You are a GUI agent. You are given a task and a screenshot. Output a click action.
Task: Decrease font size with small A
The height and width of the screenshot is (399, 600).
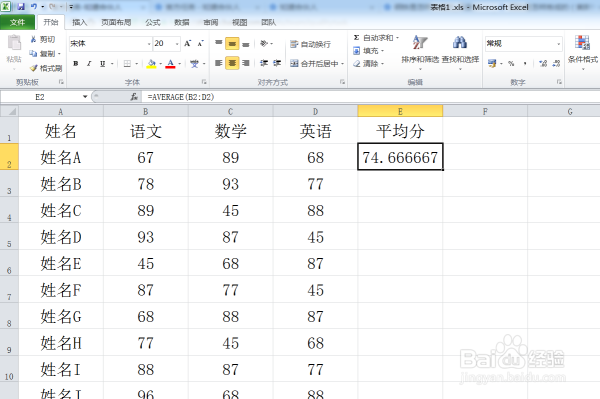[201, 43]
